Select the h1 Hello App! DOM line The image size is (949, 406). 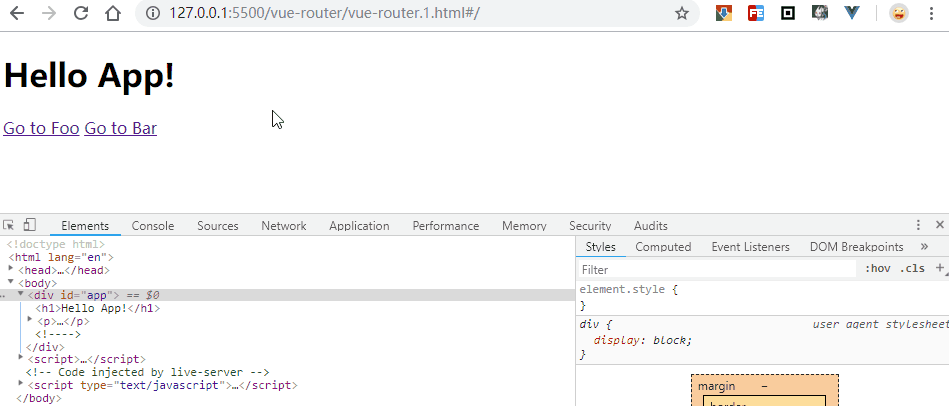pyautogui.click(x=98, y=309)
